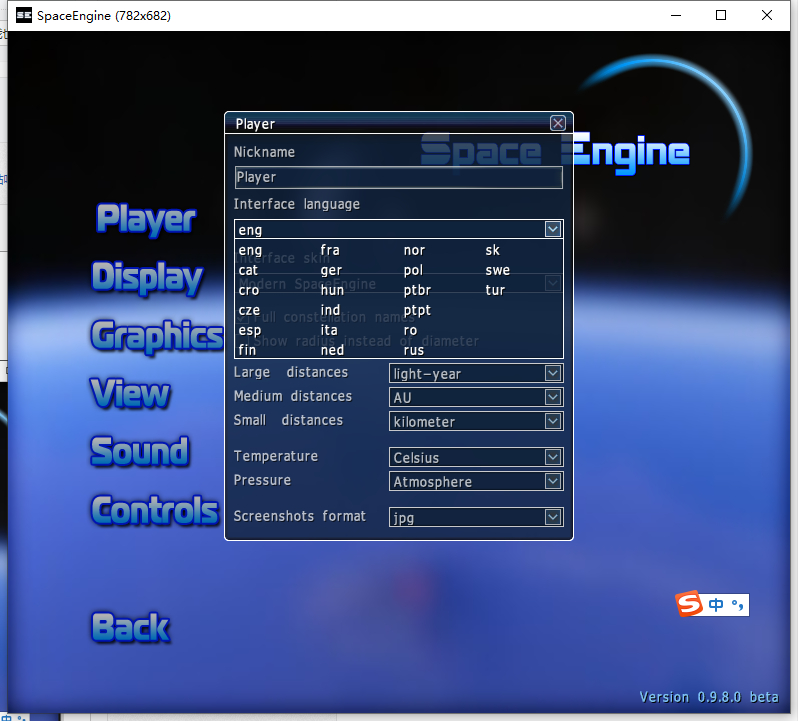Select 'pol' language option
Viewport: 798px width, 721px height.
click(413, 270)
